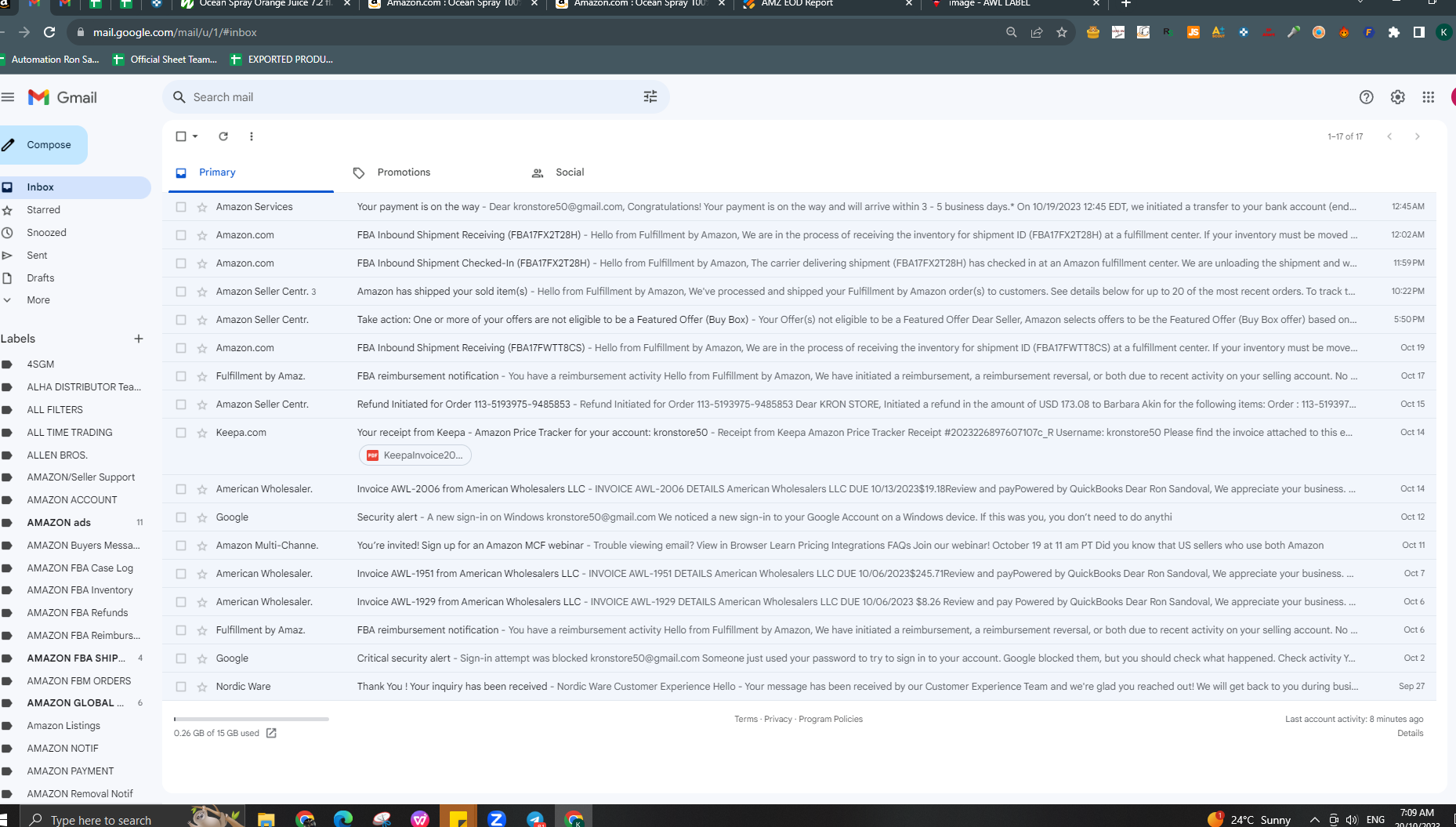This screenshot has width=1456, height=827.
Task: Switch to the Social tab
Action: click(570, 172)
